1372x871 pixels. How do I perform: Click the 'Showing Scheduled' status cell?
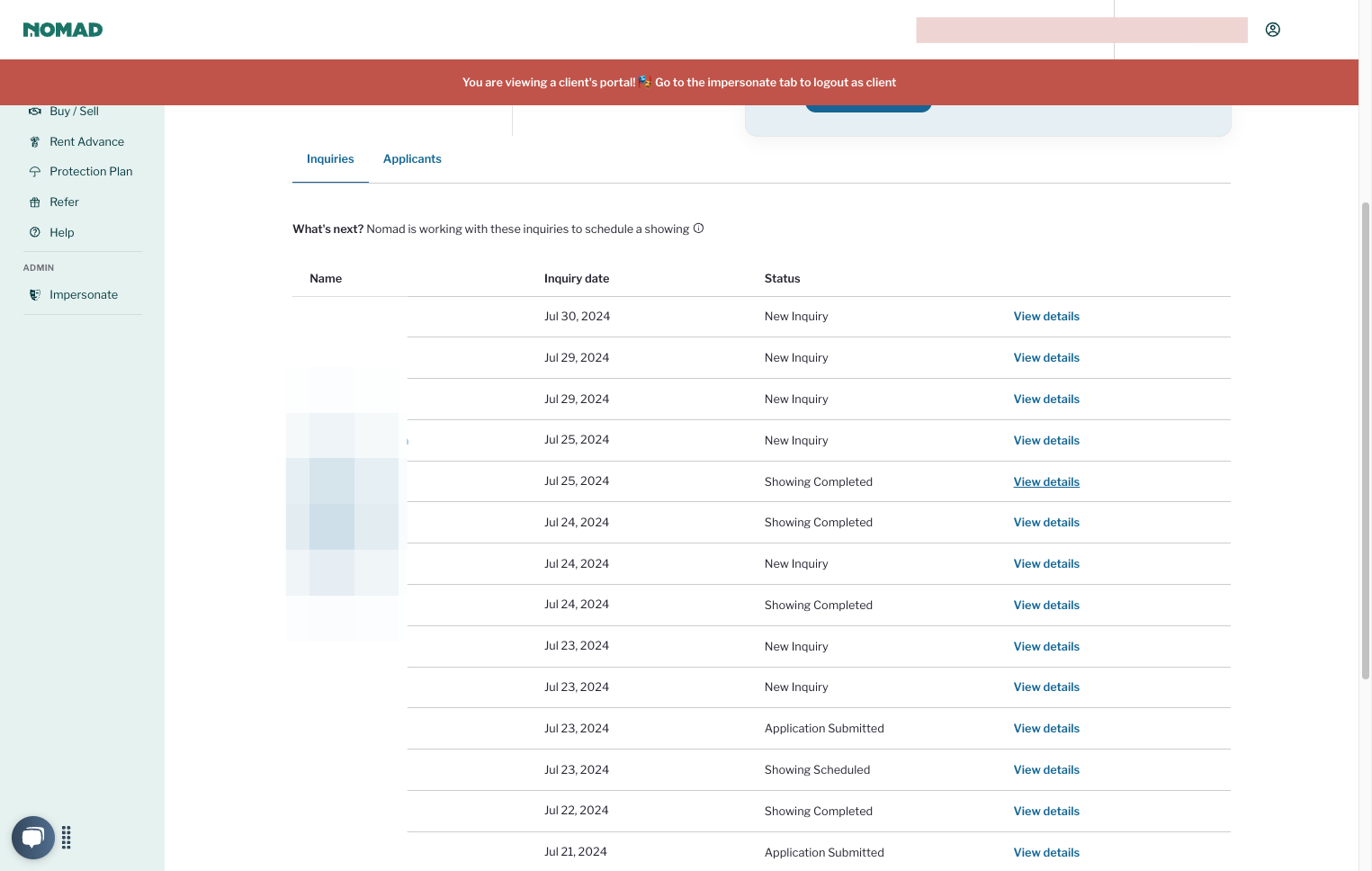point(817,770)
